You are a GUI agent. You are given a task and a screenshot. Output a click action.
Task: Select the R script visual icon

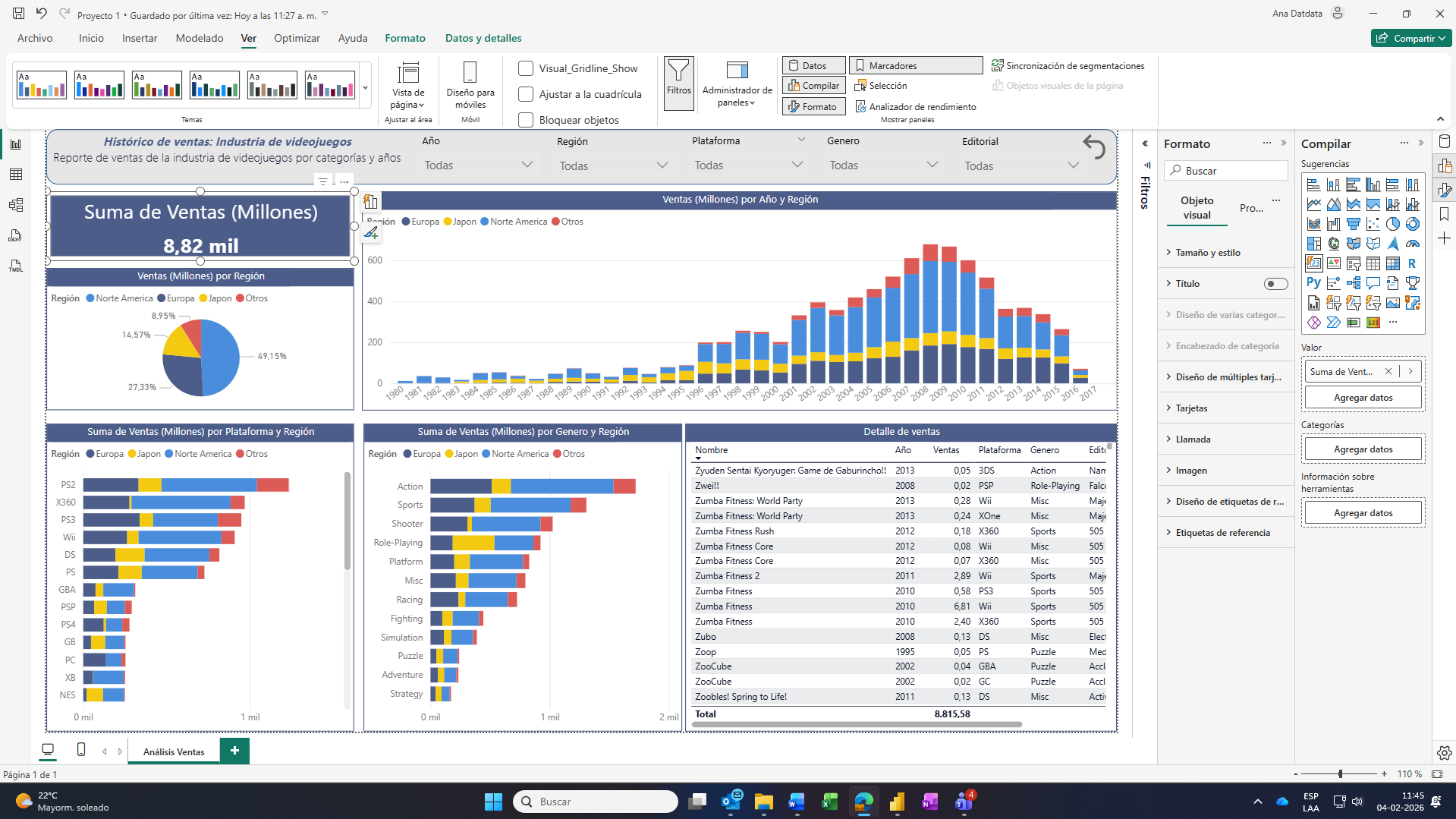[x=1412, y=263]
